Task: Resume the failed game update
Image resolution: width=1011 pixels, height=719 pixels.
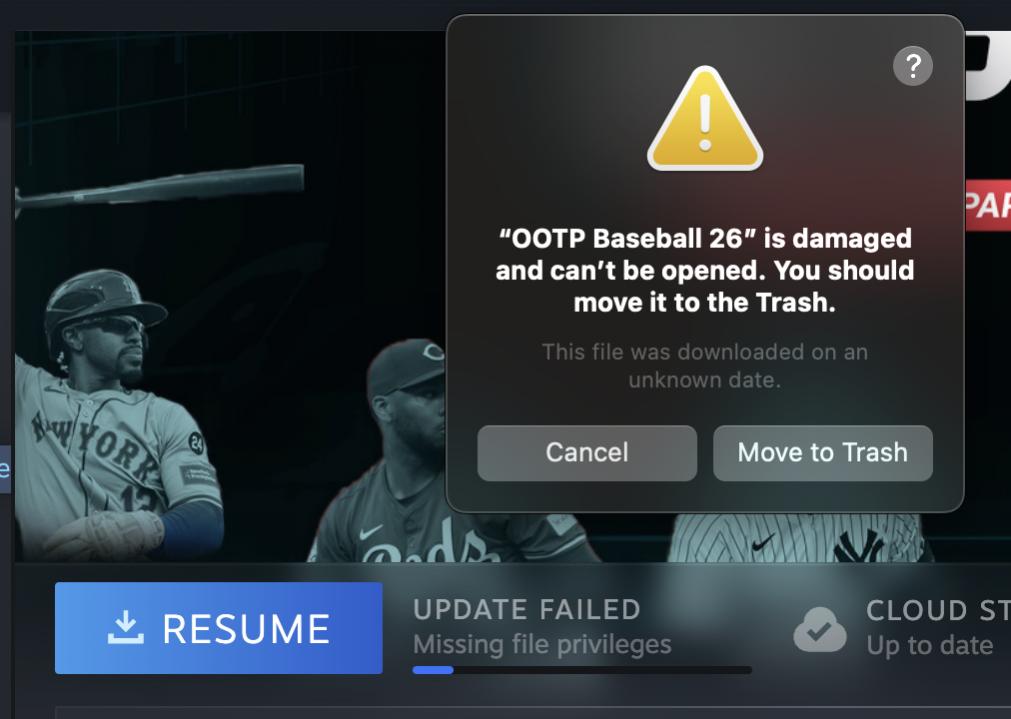Action: 219,628
